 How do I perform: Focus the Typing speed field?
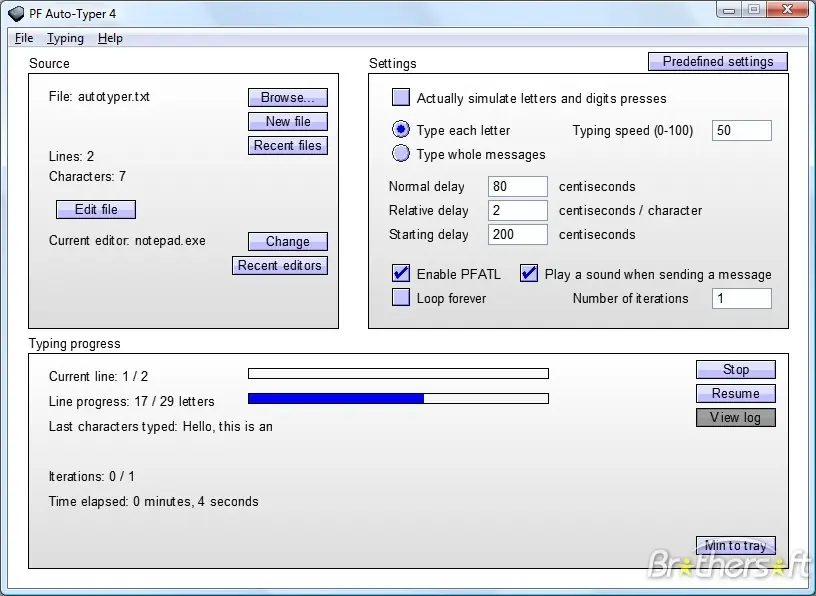pos(742,130)
